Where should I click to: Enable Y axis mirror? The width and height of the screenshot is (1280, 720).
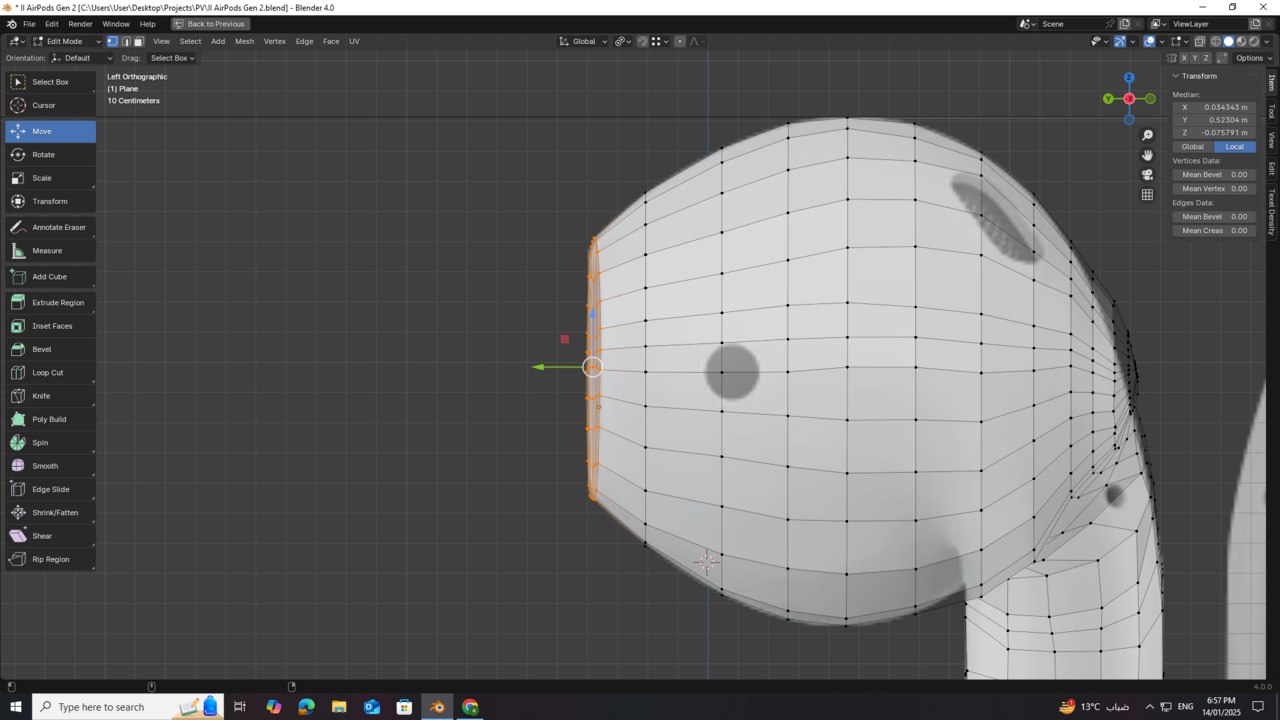click(x=1195, y=58)
